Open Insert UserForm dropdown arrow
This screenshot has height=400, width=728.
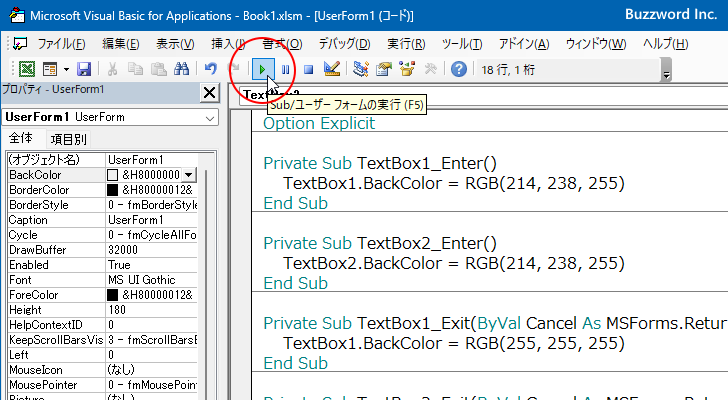[66, 70]
